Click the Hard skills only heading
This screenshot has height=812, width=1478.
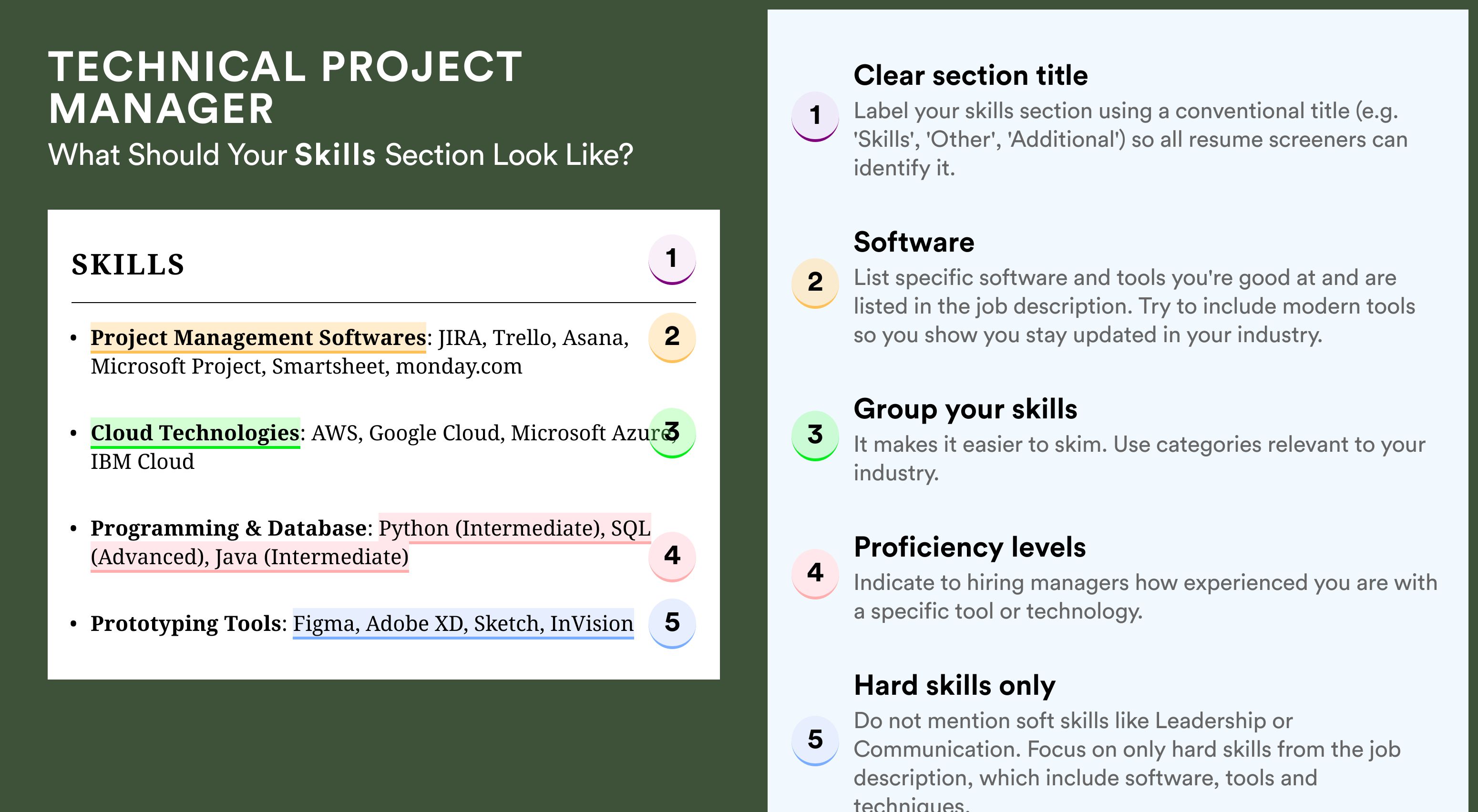click(x=954, y=685)
